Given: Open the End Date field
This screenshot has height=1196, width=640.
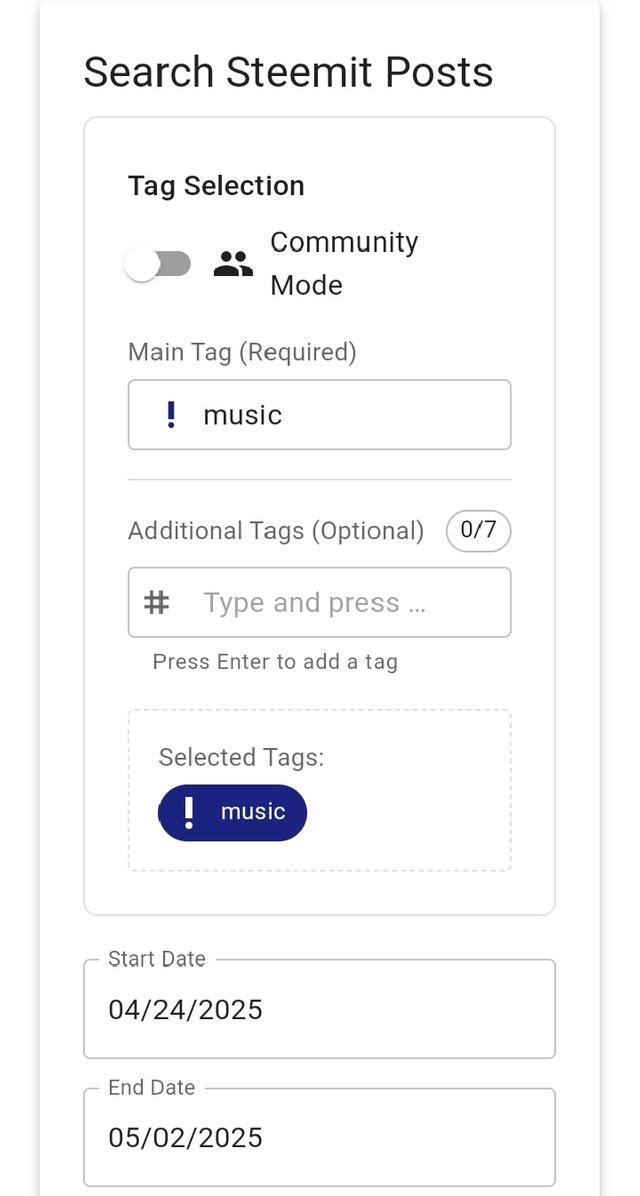Looking at the screenshot, I should click(x=319, y=1137).
